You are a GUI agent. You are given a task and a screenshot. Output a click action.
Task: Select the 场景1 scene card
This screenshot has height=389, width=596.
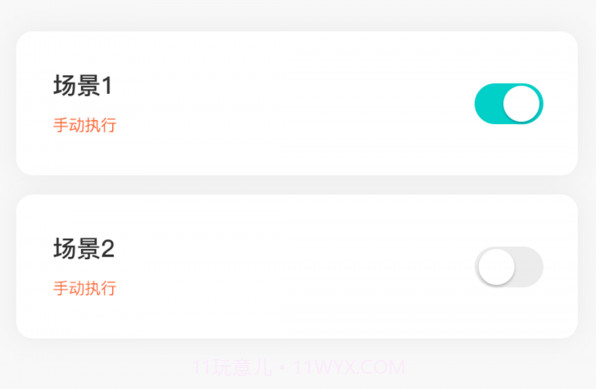point(297,103)
